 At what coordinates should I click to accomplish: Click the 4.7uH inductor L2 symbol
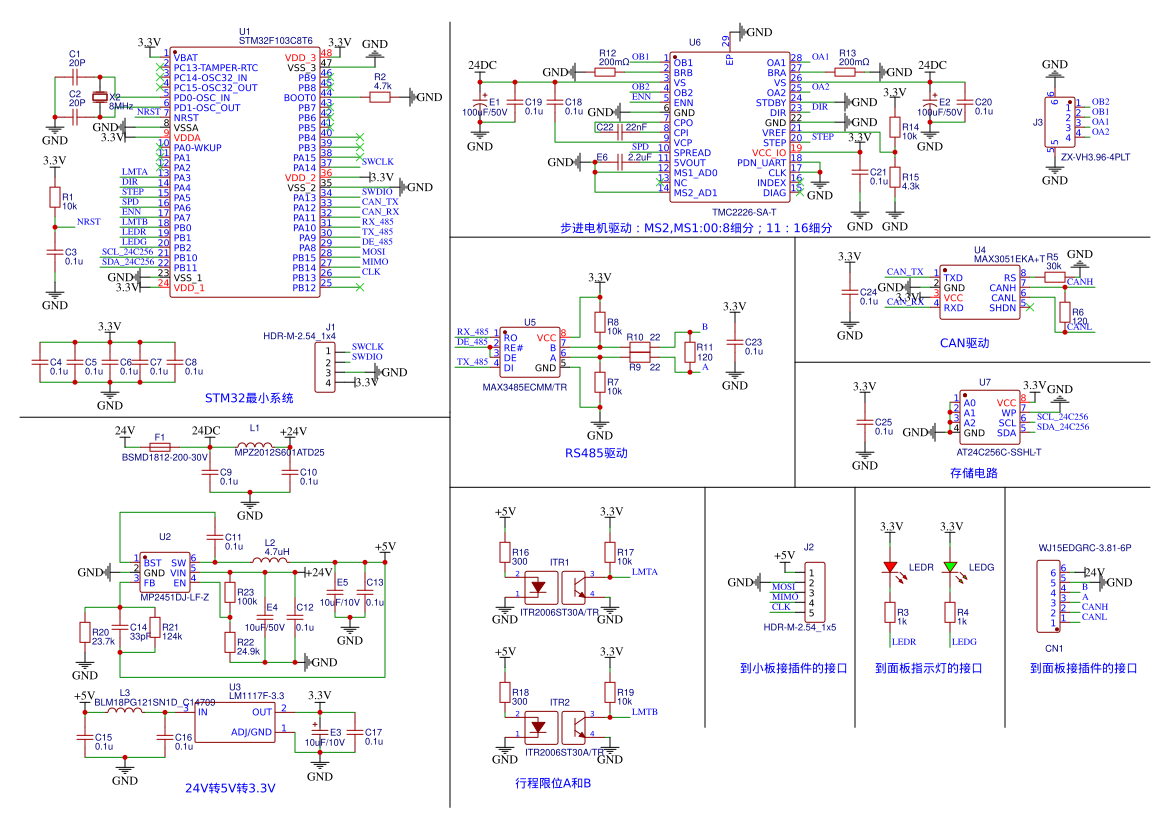click(x=271, y=560)
